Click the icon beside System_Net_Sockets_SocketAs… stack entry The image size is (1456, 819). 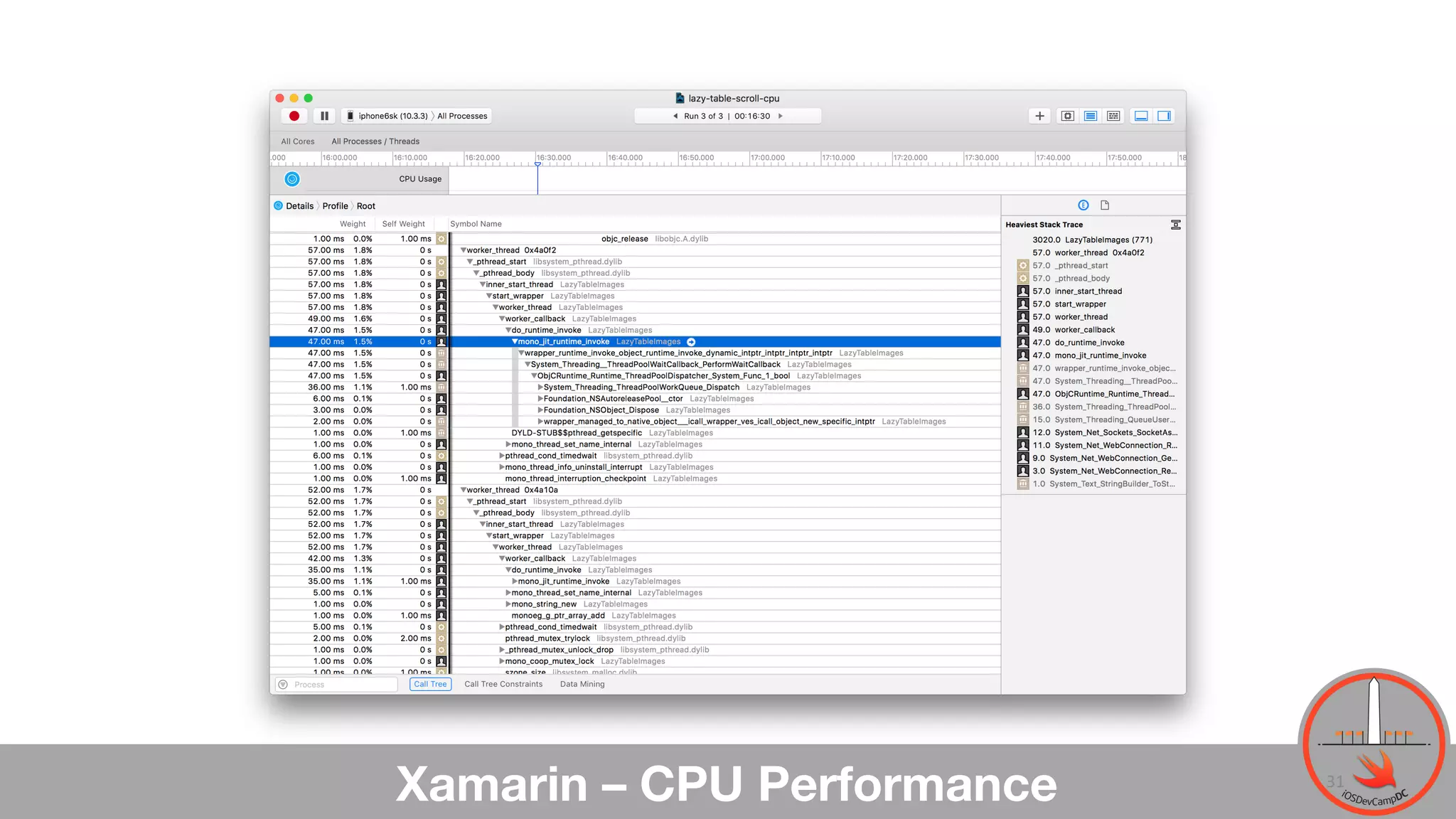1023,432
